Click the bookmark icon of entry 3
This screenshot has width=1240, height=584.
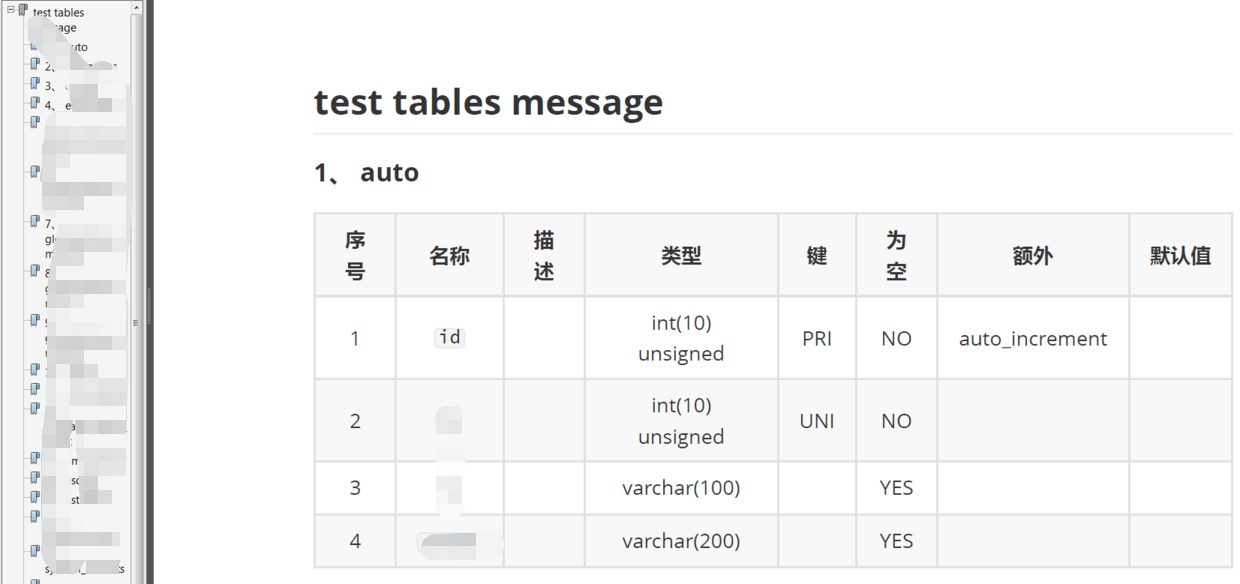point(35,84)
